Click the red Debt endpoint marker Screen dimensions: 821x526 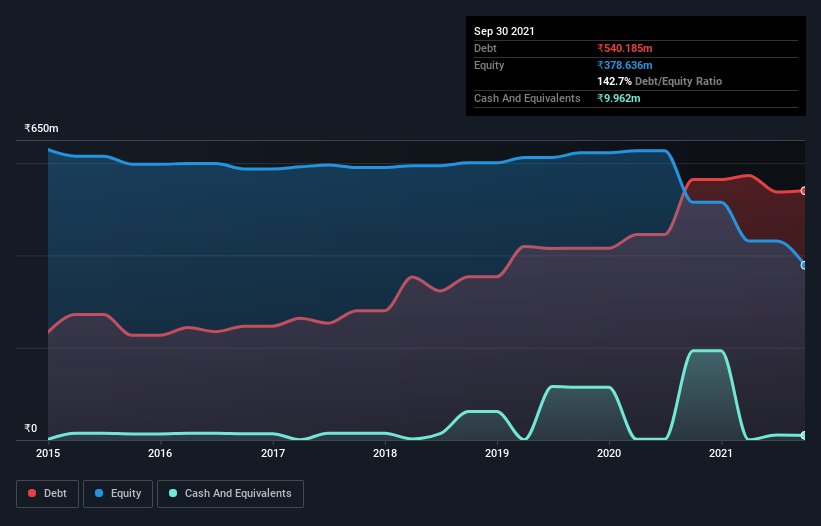click(x=804, y=191)
